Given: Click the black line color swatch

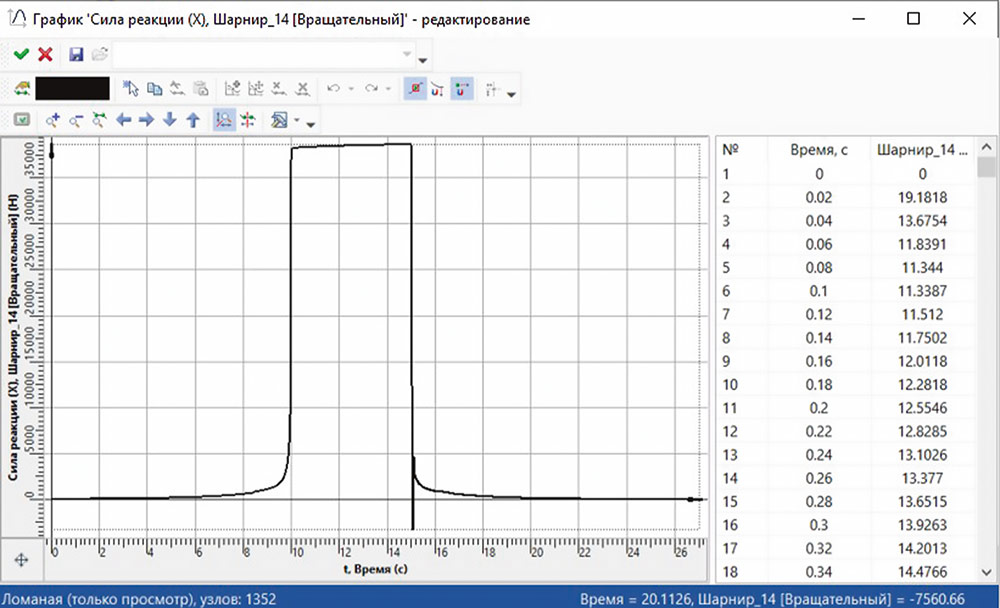Looking at the screenshot, I should click(x=72, y=89).
